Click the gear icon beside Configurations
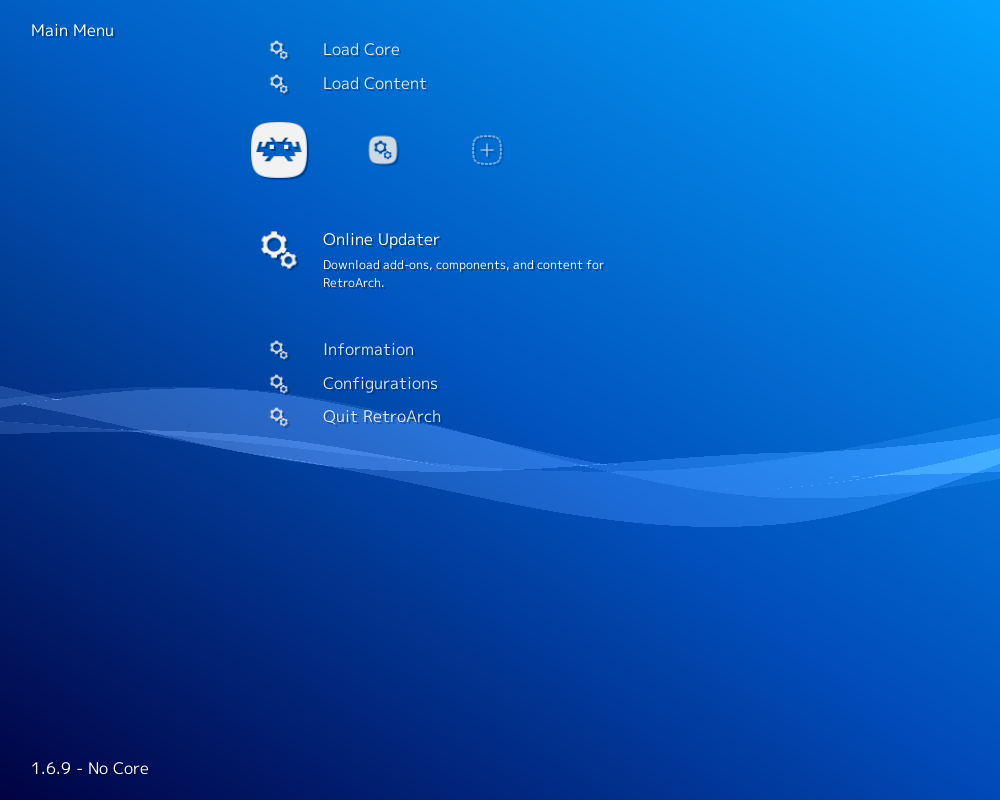Viewport: 1000px width, 800px height. 279,383
